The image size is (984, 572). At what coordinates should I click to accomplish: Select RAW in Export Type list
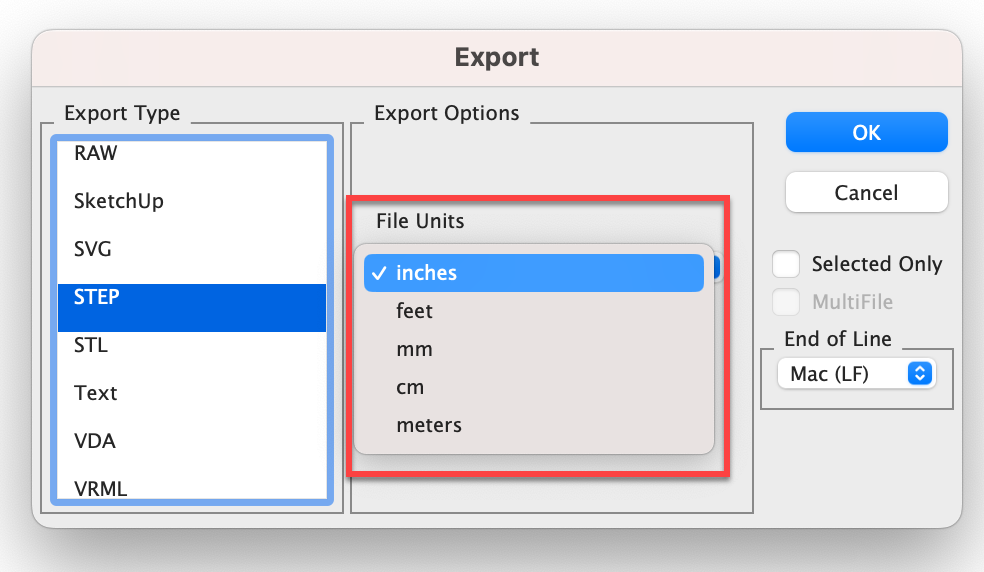coord(191,153)
